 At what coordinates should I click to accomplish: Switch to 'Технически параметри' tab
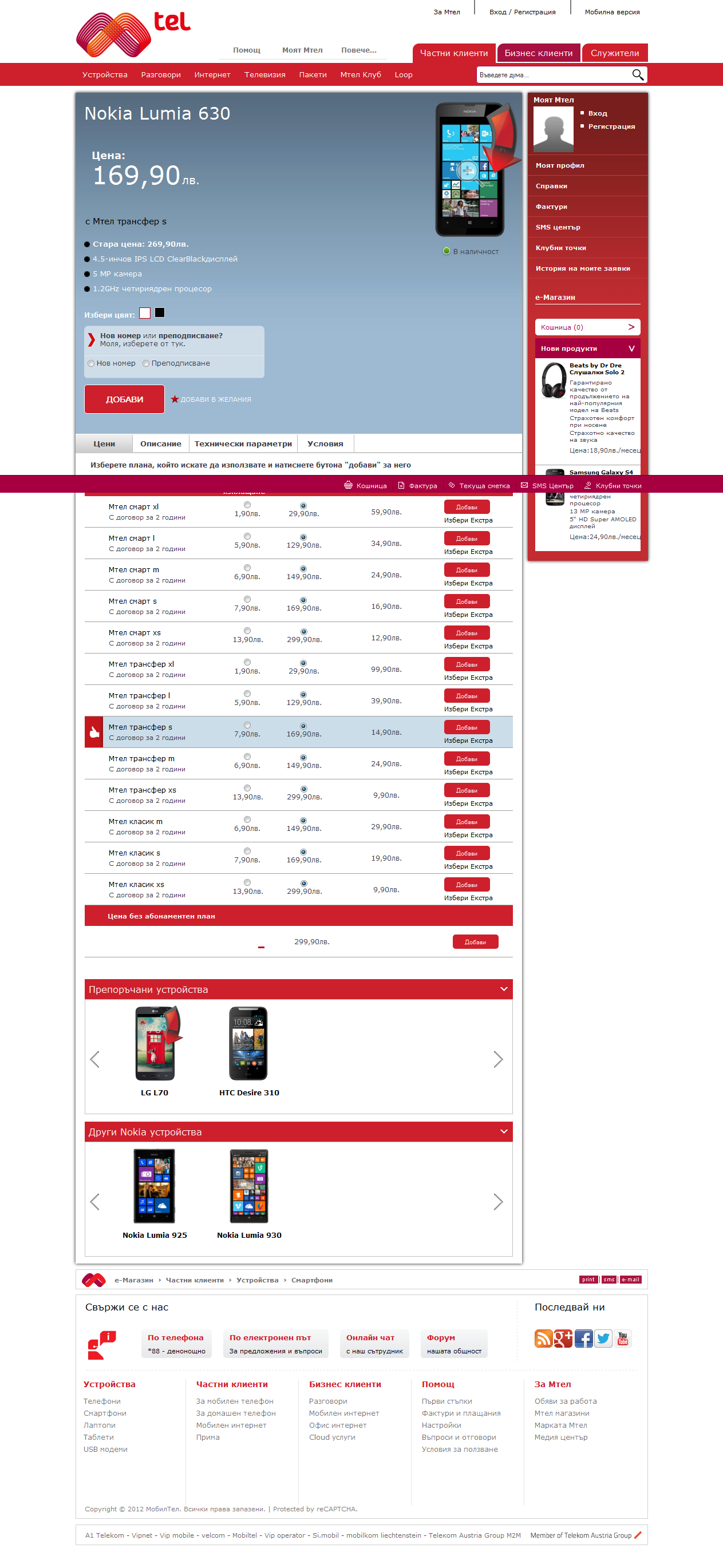(242, 444)
